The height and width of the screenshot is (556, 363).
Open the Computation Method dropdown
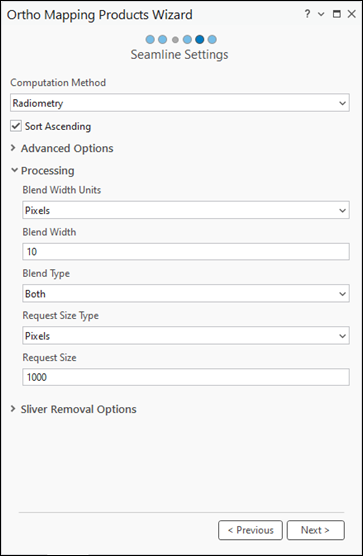(x=180, y=103)
